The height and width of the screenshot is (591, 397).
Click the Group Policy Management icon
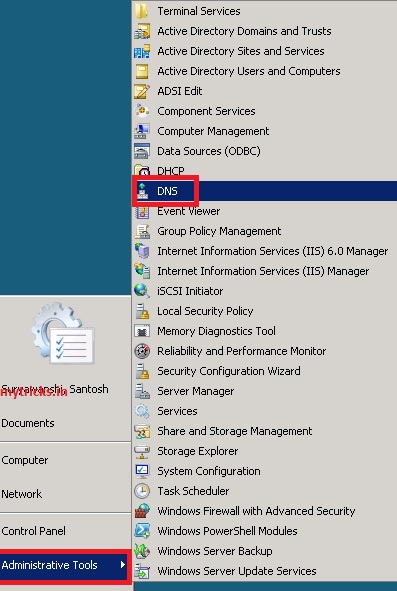coord(142,231)
